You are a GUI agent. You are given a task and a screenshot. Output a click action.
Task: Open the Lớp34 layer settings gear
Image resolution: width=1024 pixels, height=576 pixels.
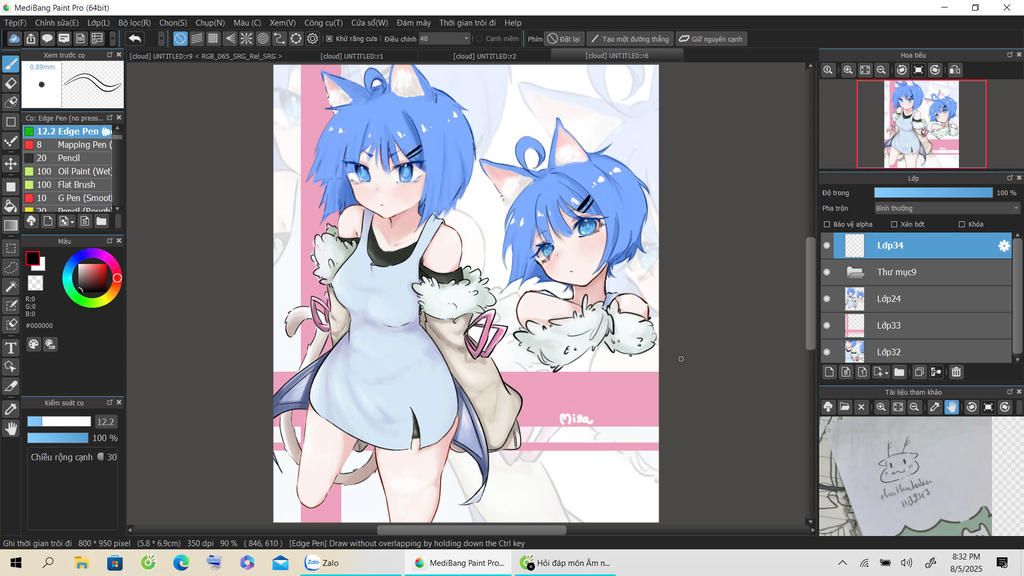click(x=1004, y=245)
